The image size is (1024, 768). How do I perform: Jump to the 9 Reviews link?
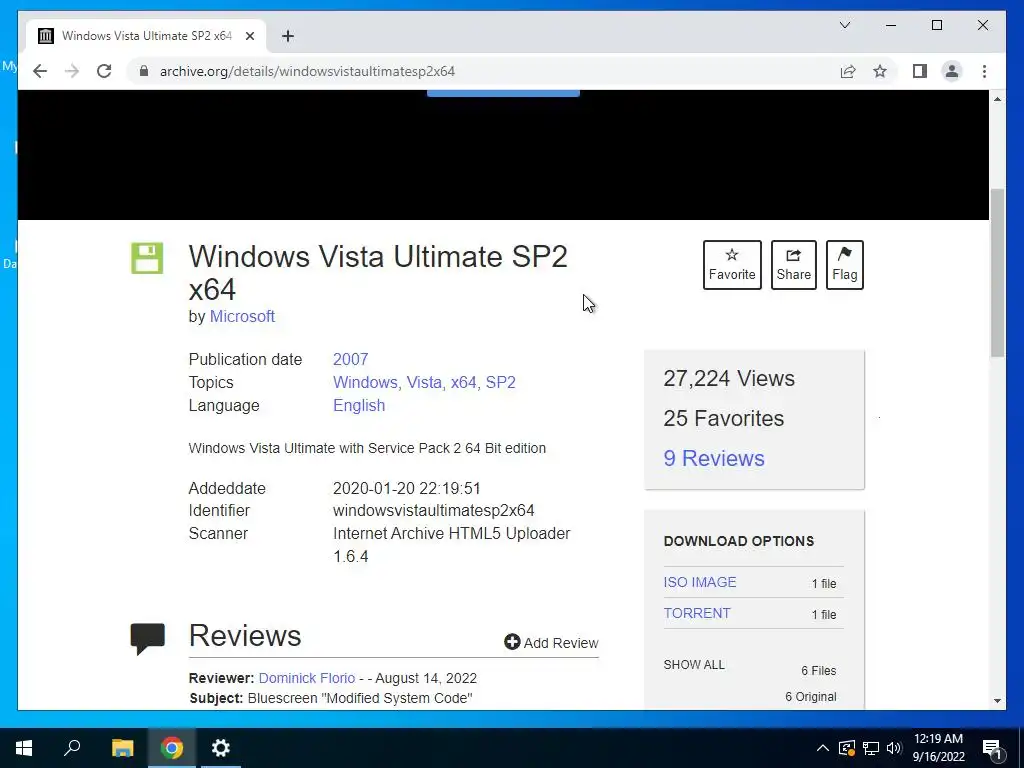(714, 458)
